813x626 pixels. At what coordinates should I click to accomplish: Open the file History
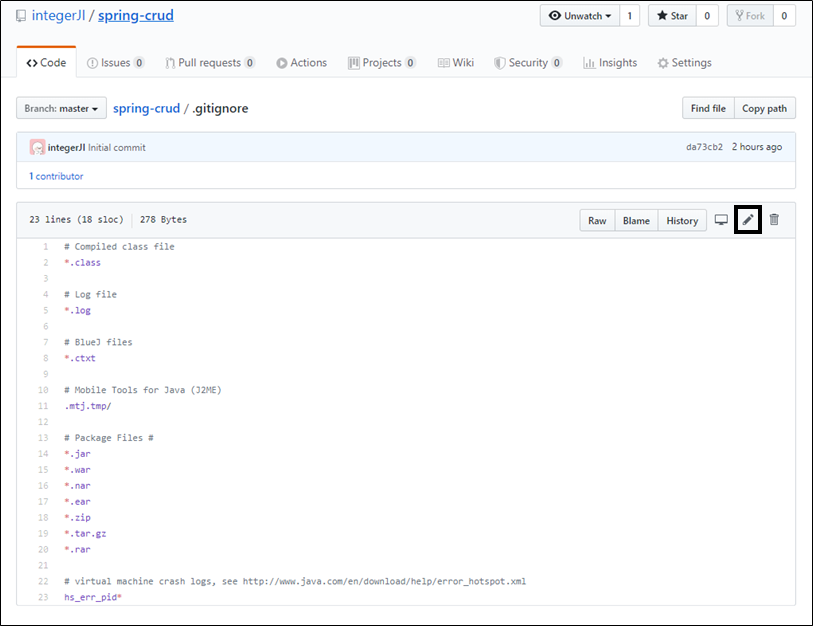682,220
